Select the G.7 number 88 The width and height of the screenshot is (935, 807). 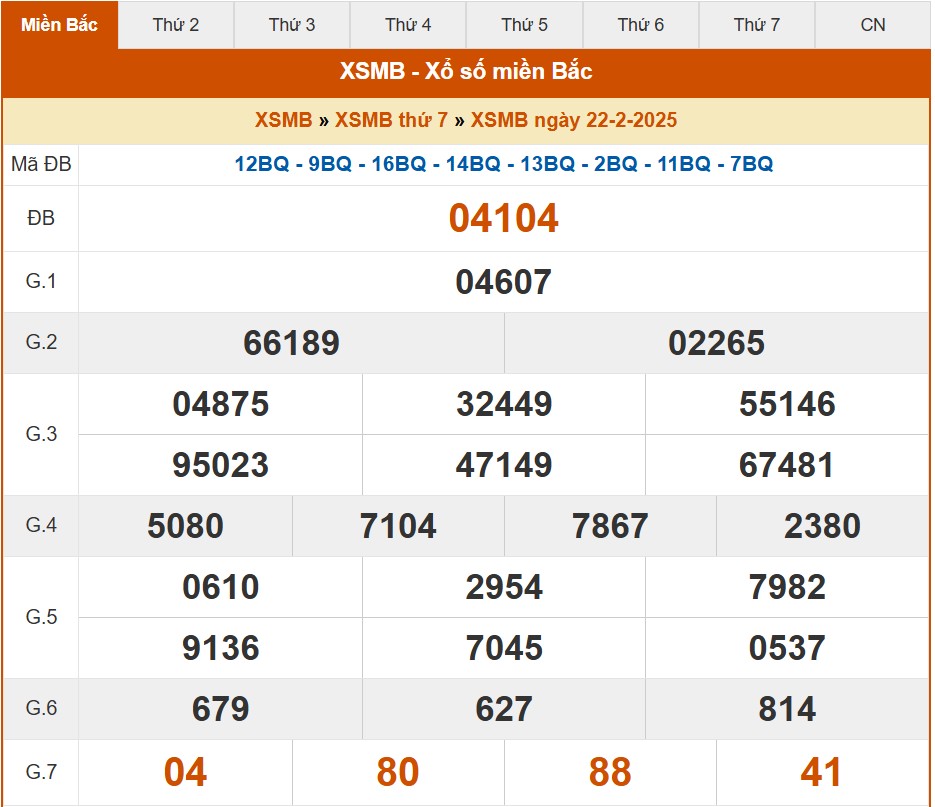click(610, 772)
